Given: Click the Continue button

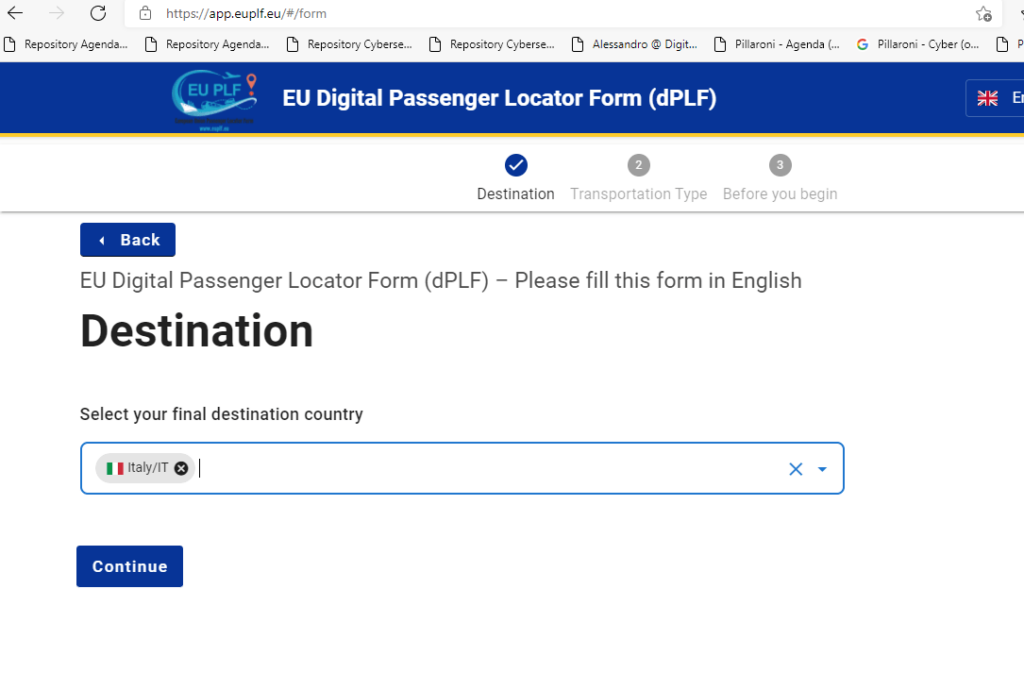Looking at the screenshot, I should pyautogui.click(x=129, y=566).
